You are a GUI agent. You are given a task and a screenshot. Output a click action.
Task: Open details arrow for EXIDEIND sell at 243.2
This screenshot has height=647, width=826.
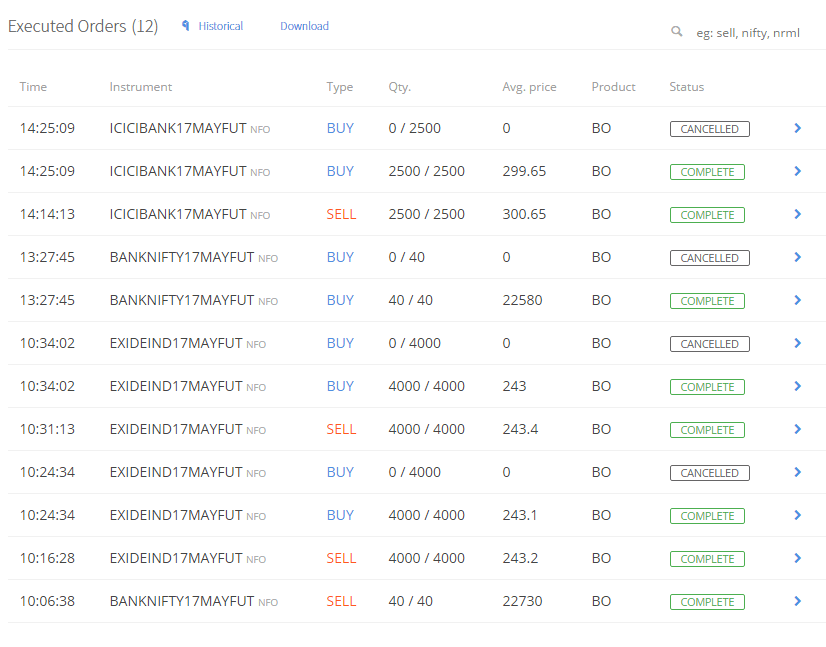pos(798,558)
